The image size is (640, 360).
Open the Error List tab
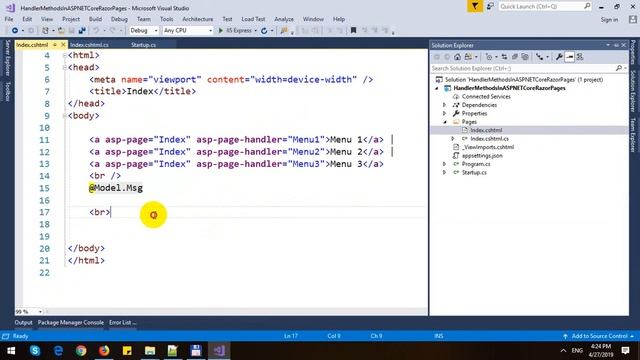[122, 322]
